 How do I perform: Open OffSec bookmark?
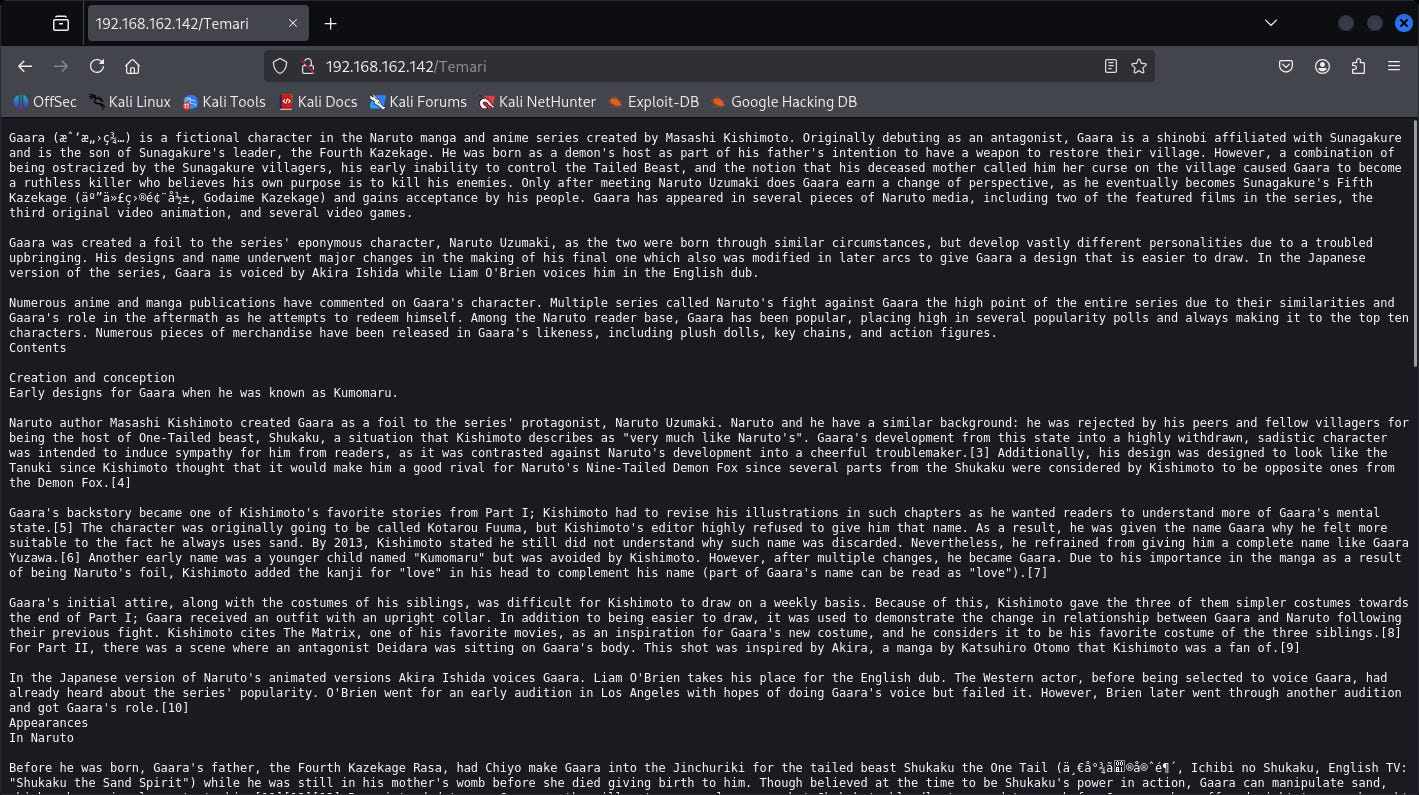[x=45, y=101]
